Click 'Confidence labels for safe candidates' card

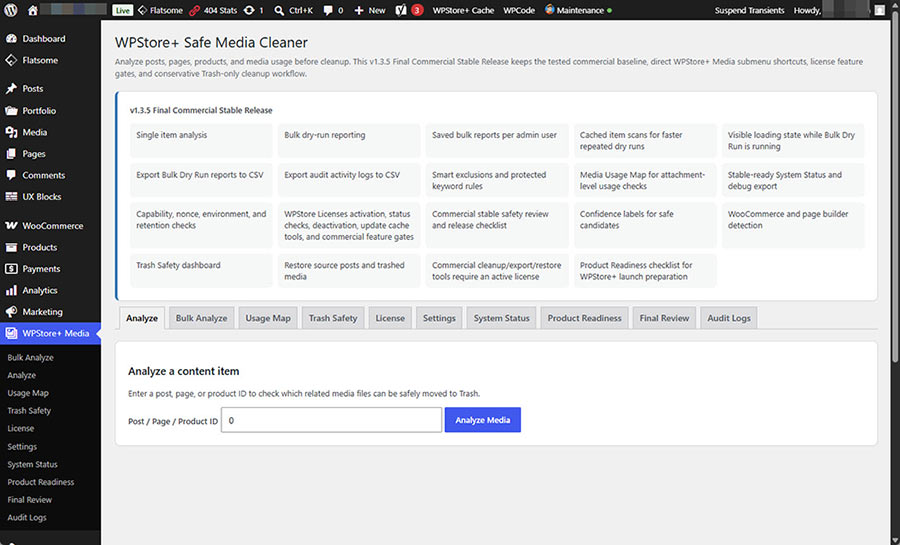[645, 225]
